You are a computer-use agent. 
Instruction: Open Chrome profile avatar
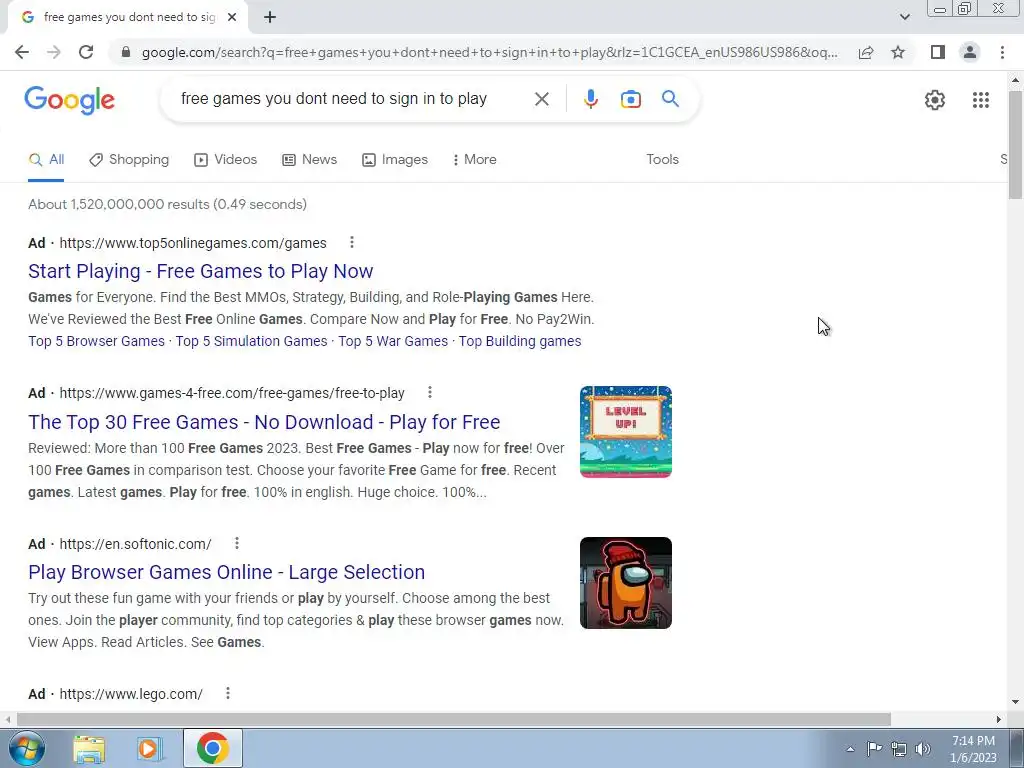point(970,52)
